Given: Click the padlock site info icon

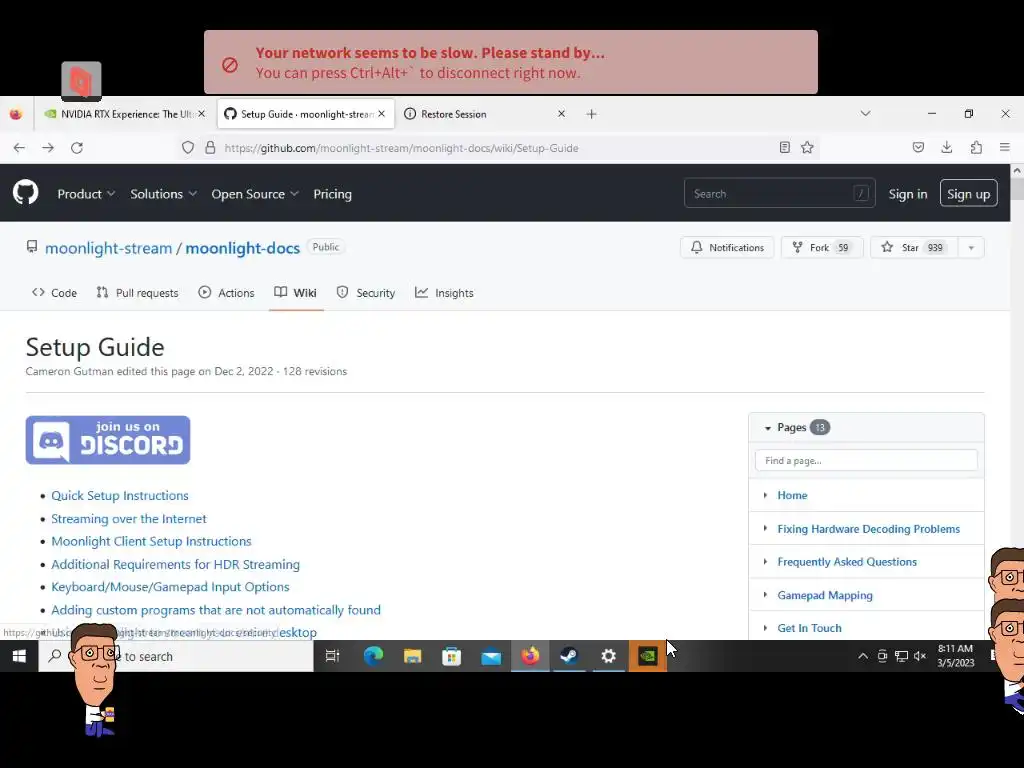Looking at the screenshot, I should coord(210,148).
